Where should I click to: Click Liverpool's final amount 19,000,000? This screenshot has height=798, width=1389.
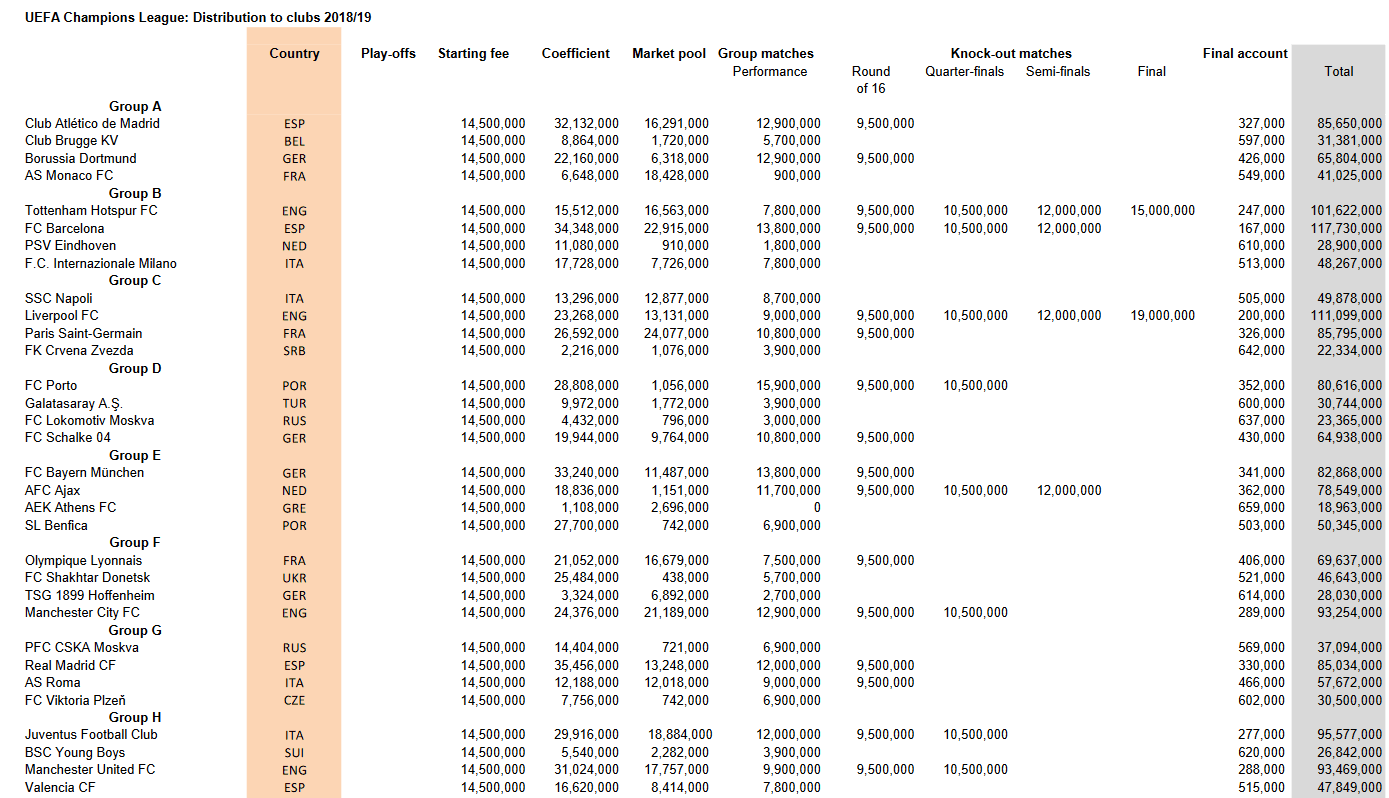[1163, 315]
